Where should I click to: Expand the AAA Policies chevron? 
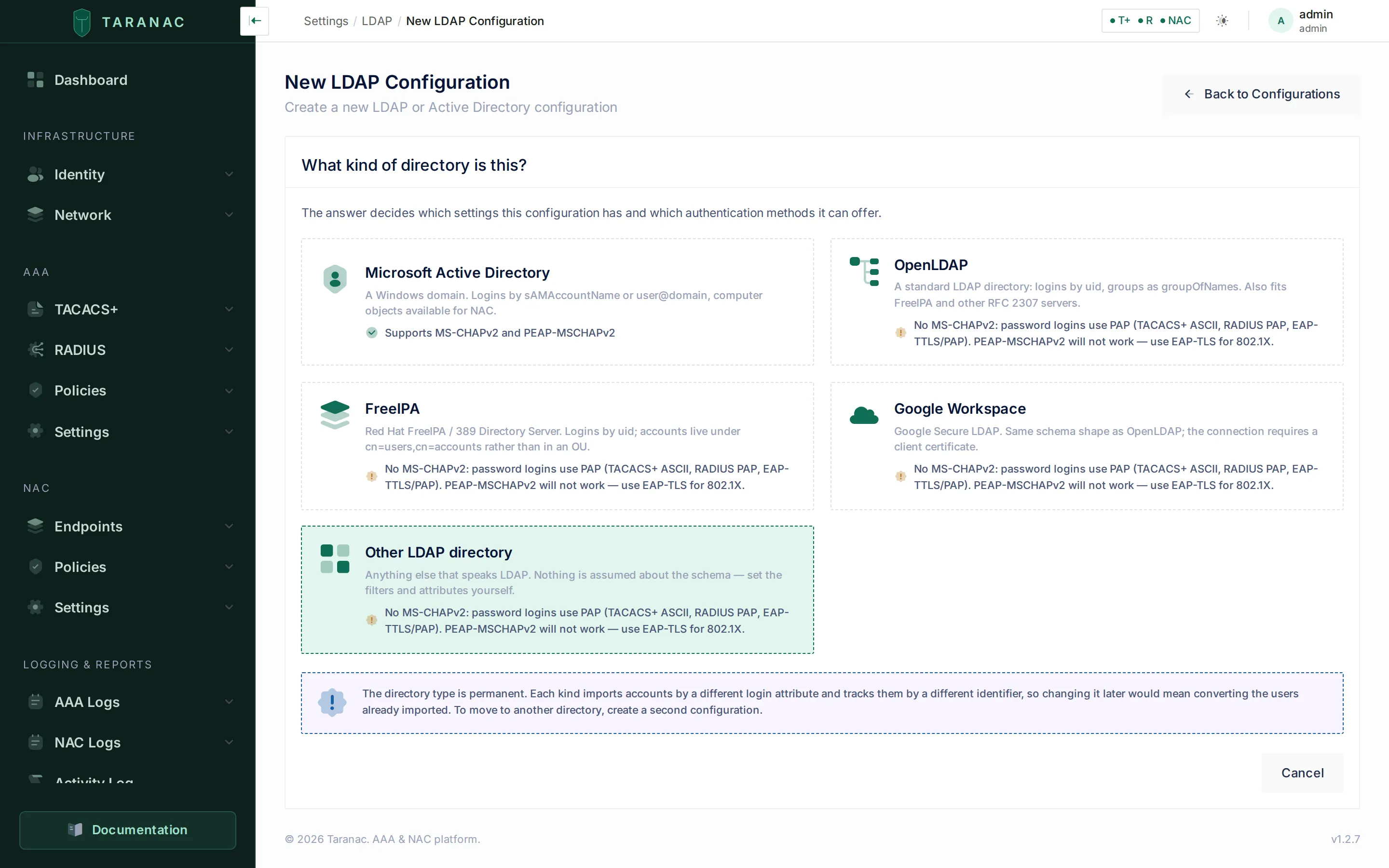coord(229,391)
